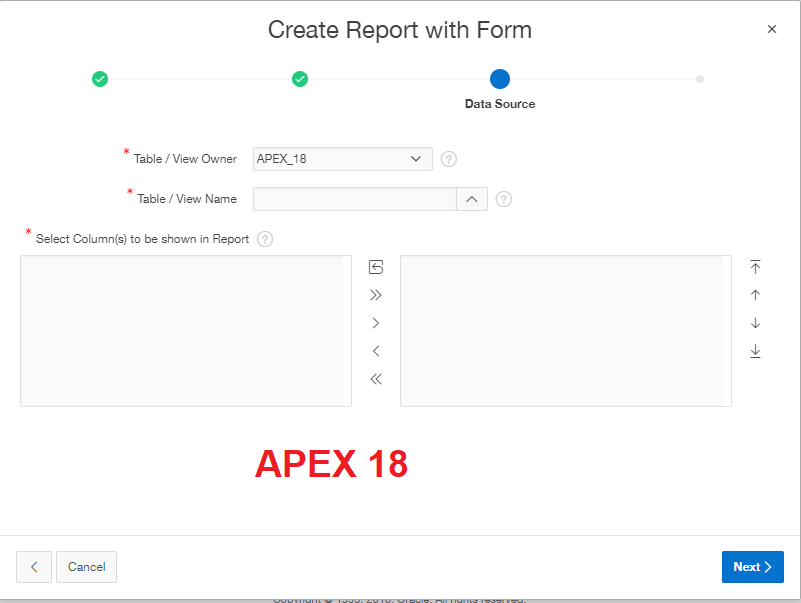Open the Table / View Name list popup
This screenshot has width=801, height=603.
click(472, 199)
